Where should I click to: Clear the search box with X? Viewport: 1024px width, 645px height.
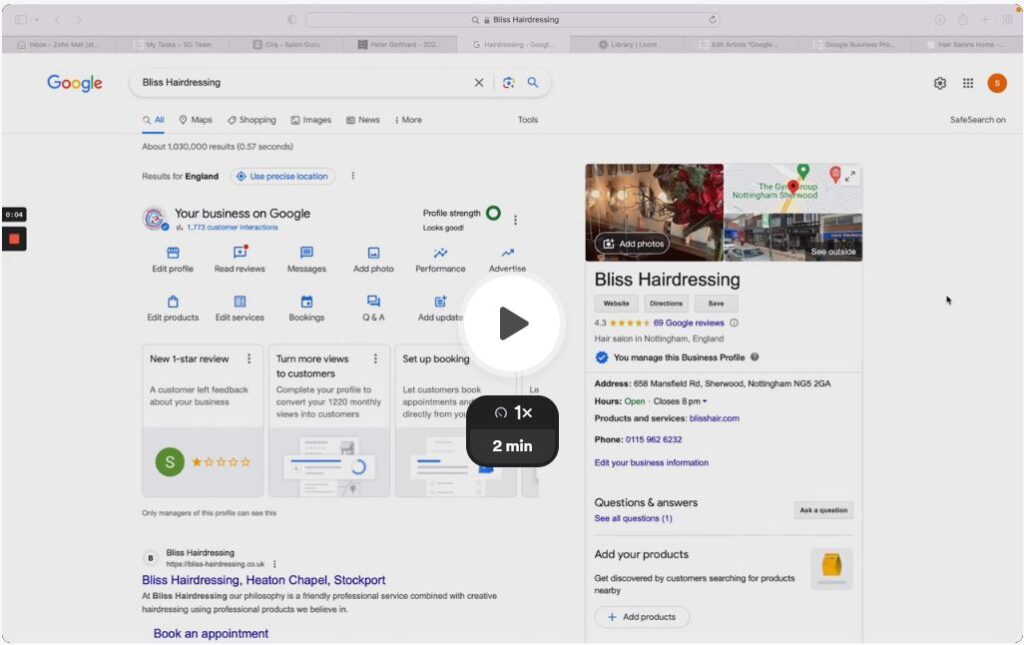[x=479, y=82]
